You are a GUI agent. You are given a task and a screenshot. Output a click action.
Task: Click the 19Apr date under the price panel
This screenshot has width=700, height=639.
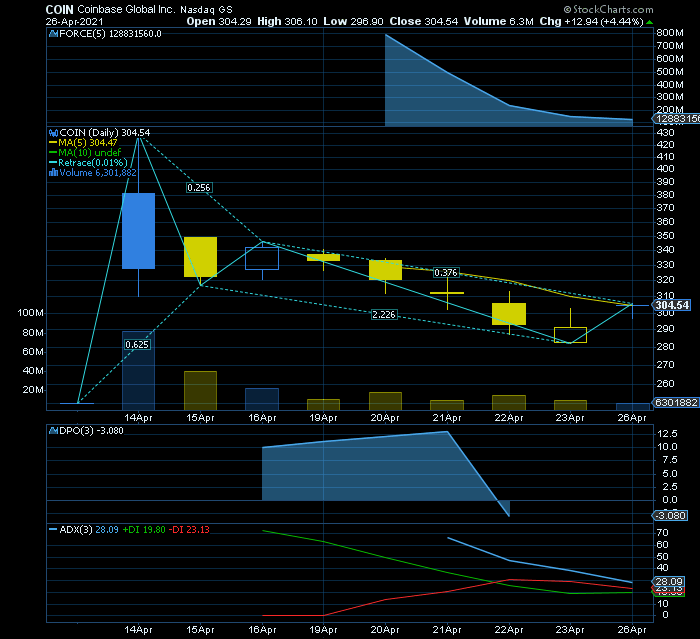[324, 418]
